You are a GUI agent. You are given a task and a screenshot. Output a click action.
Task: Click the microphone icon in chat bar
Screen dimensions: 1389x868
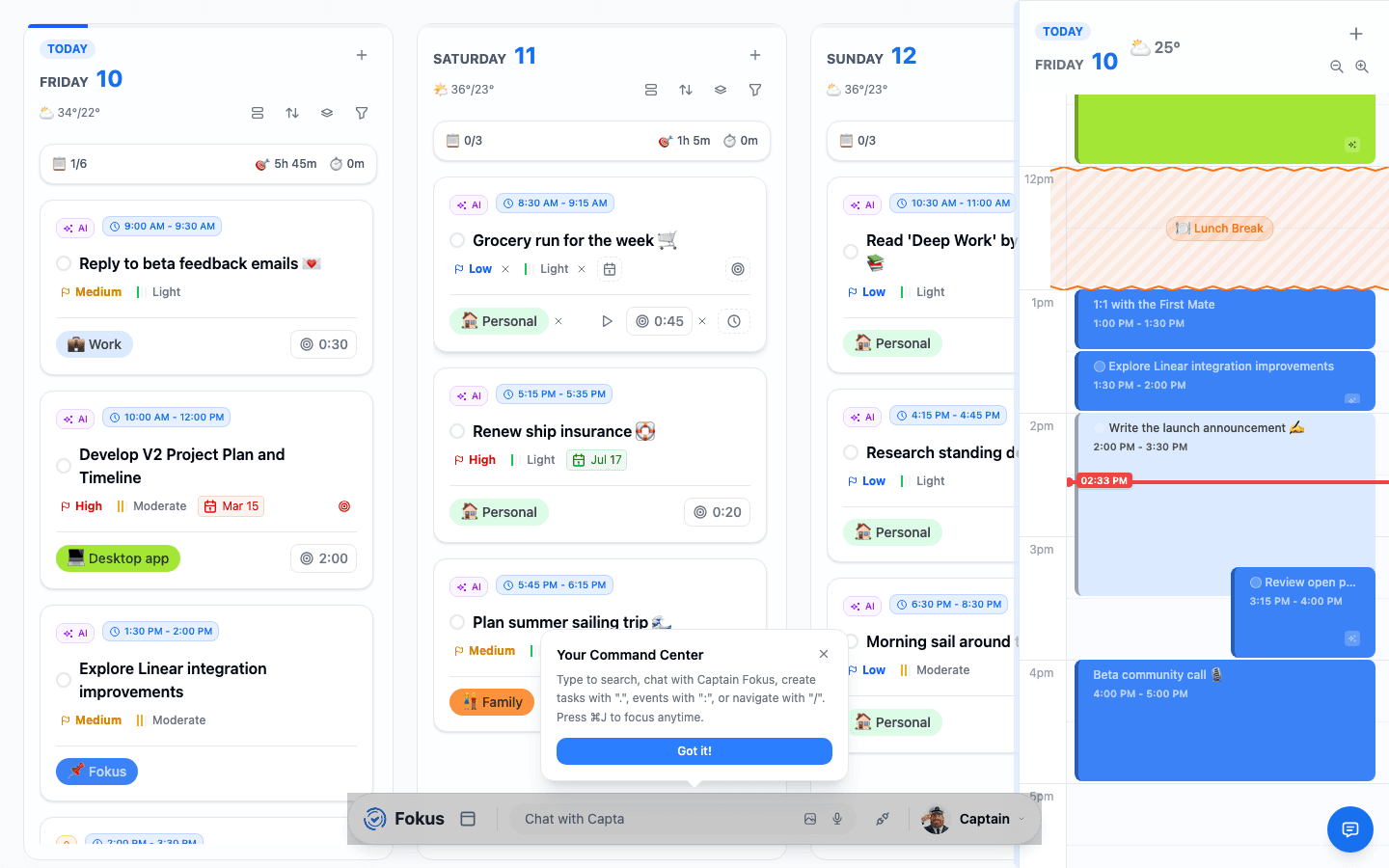(837, 819)
